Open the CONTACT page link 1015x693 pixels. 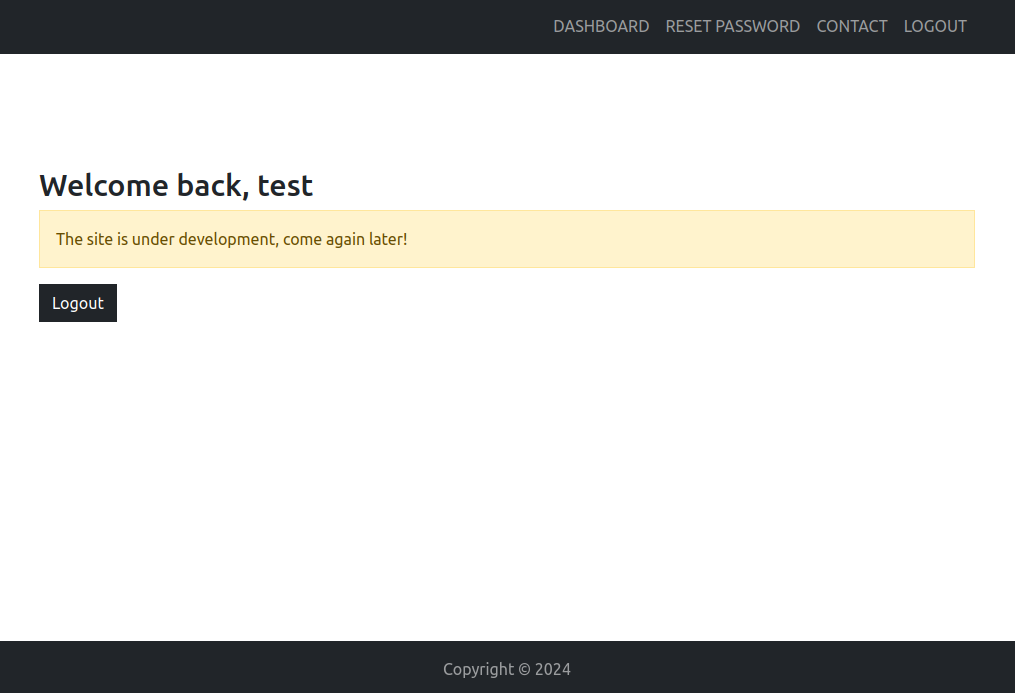[852, 27]
